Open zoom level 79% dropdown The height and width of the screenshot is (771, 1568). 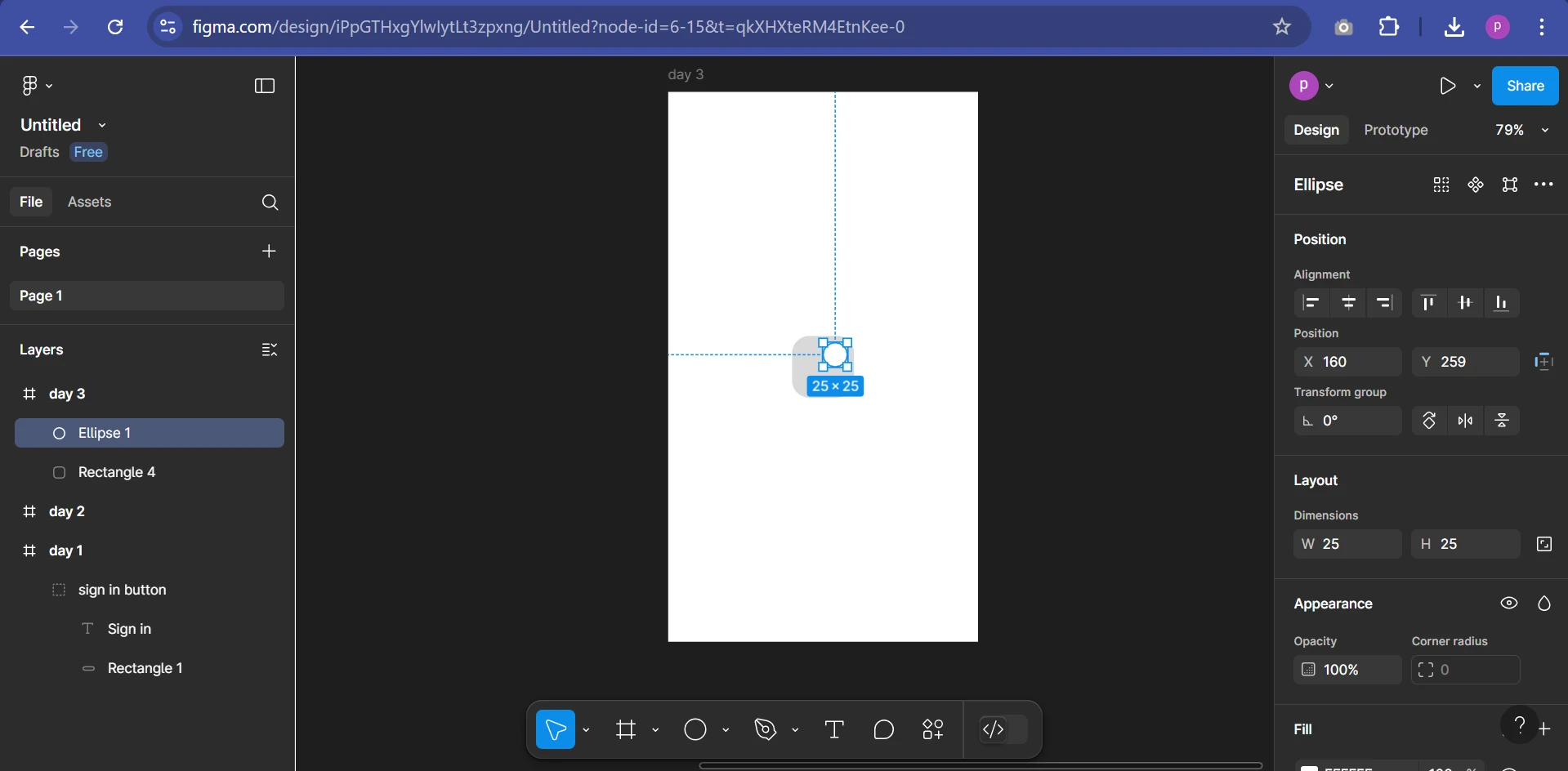click(1521, 130)
